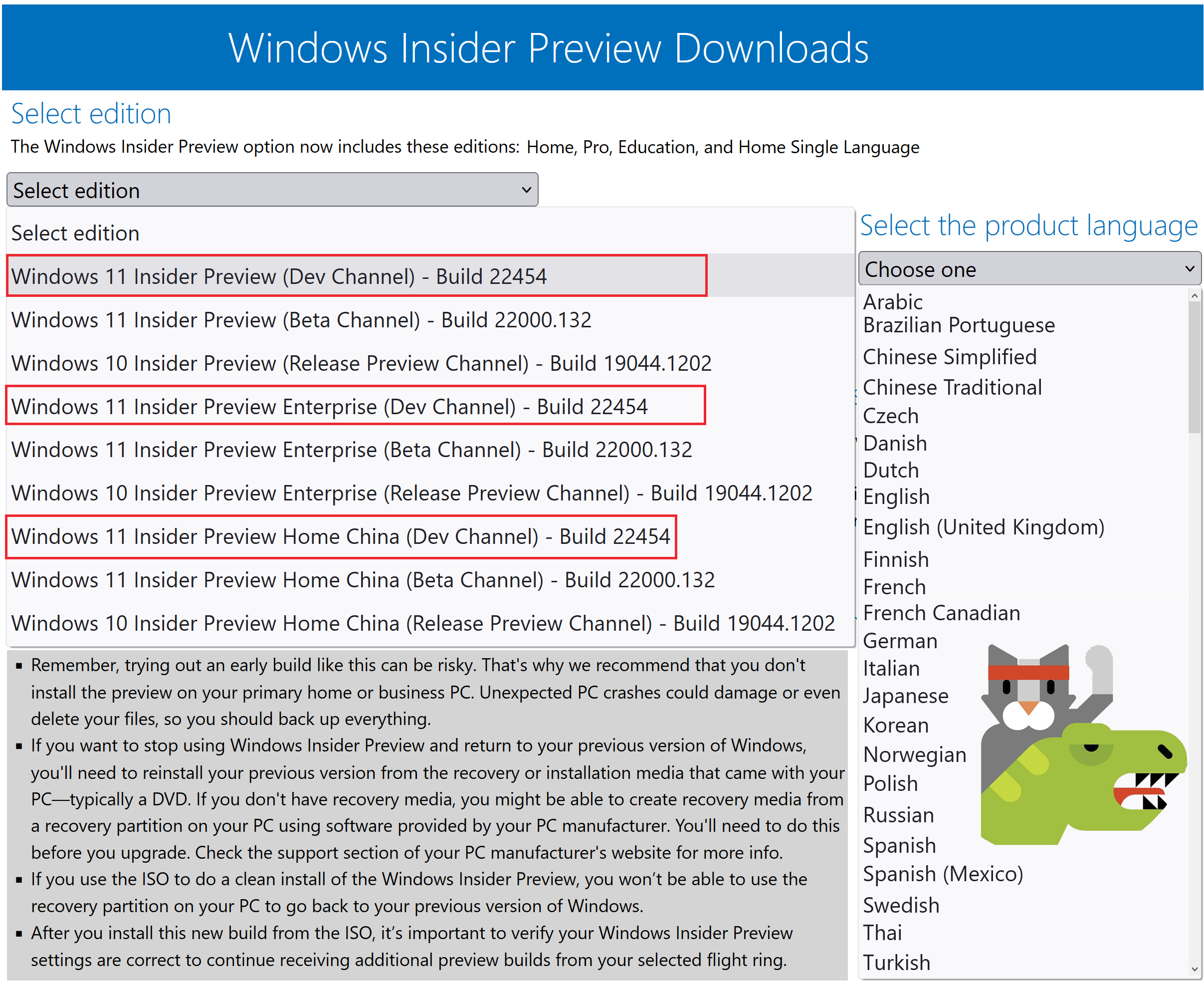The width and height of the screenshot is (1204, 986).
Task: Select Brazilian Portuguese from language list
Action: click(958, 325)
